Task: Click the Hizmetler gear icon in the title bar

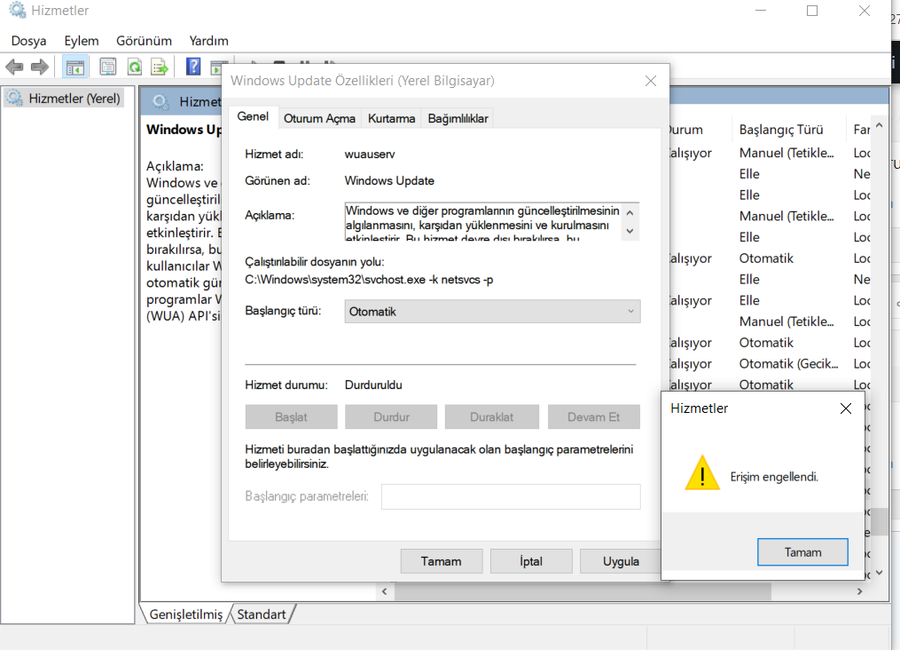Action: click(17, 10)
